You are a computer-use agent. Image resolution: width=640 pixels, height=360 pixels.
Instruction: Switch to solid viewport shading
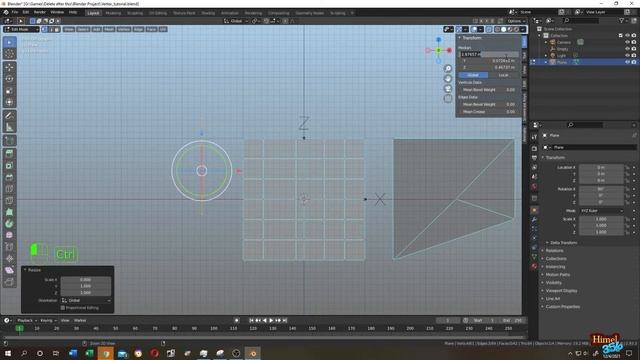point(504,29)
